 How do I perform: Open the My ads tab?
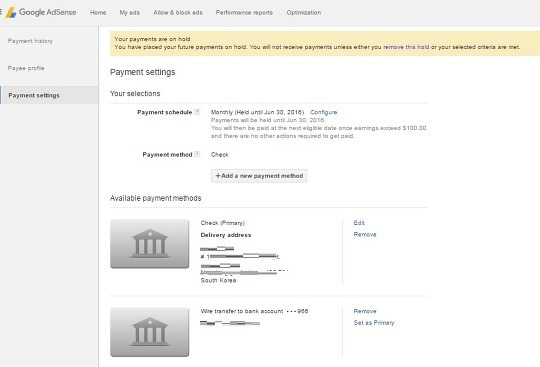coord(129,12)
